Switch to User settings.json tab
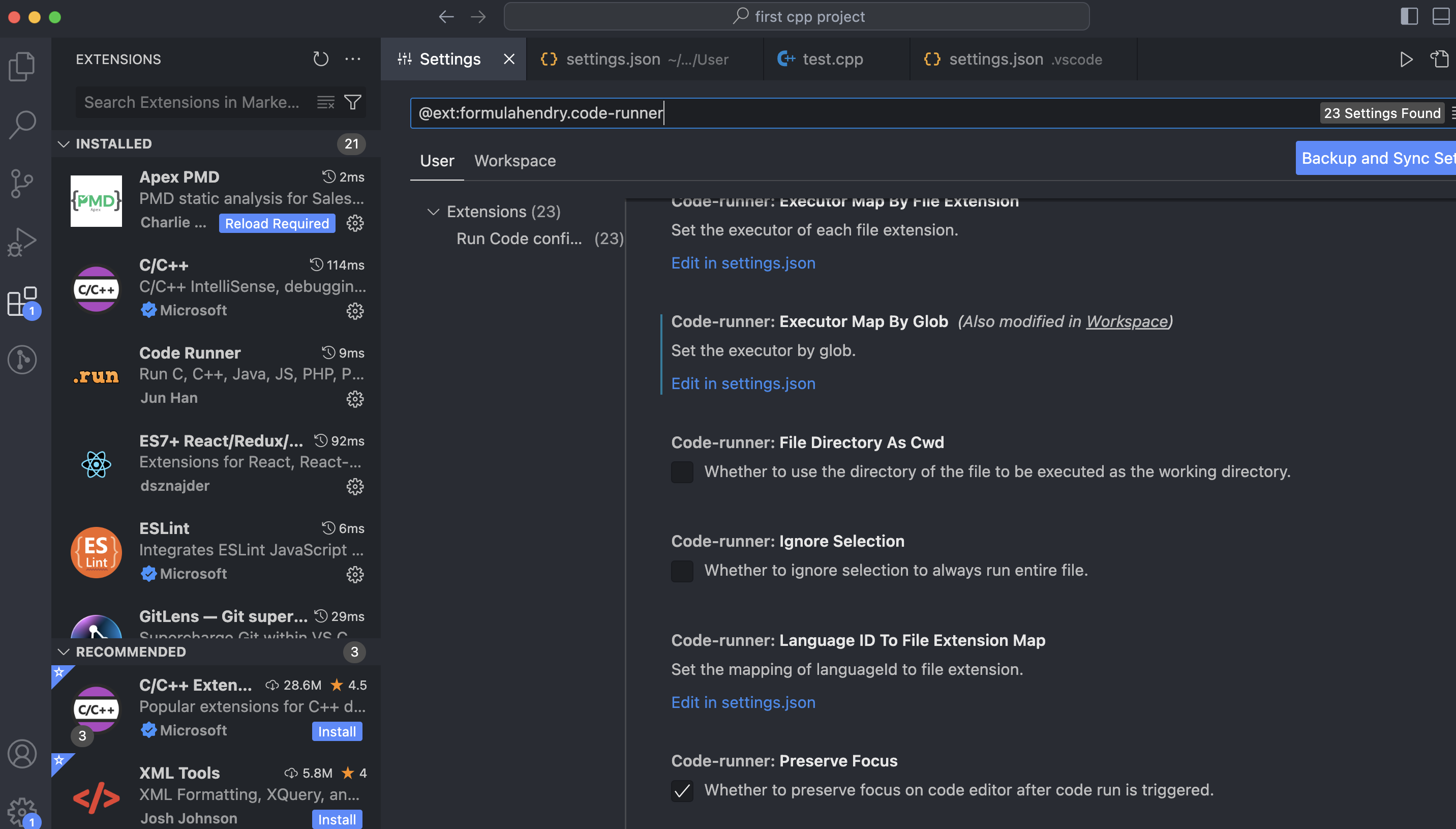The height and width of the screenshot is (829, 1456). tap(645, 59)
